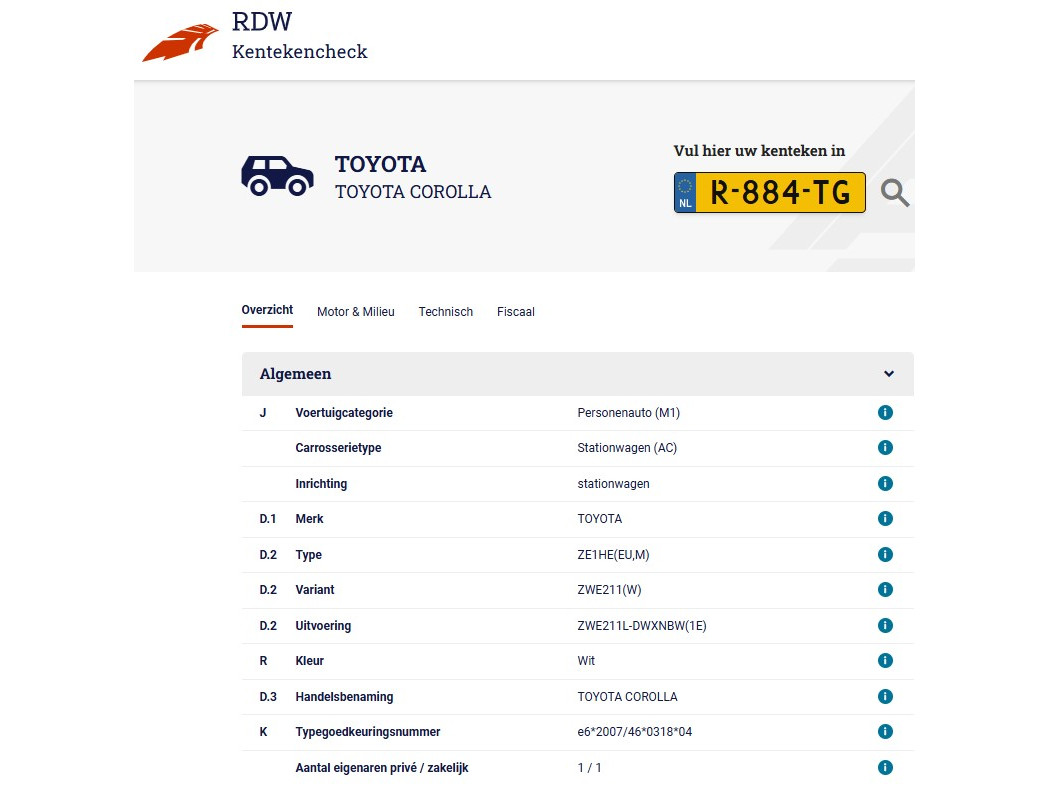Click the Algemeen section header text

click(295, 374)
